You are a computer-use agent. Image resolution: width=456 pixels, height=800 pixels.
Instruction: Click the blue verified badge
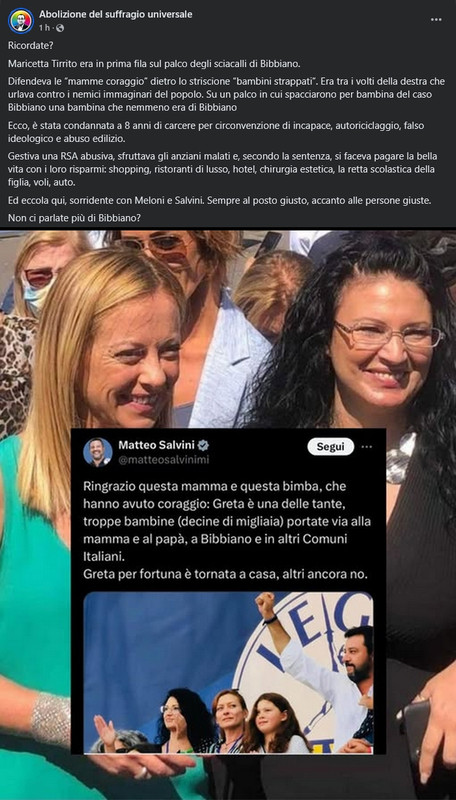(204, 445)
